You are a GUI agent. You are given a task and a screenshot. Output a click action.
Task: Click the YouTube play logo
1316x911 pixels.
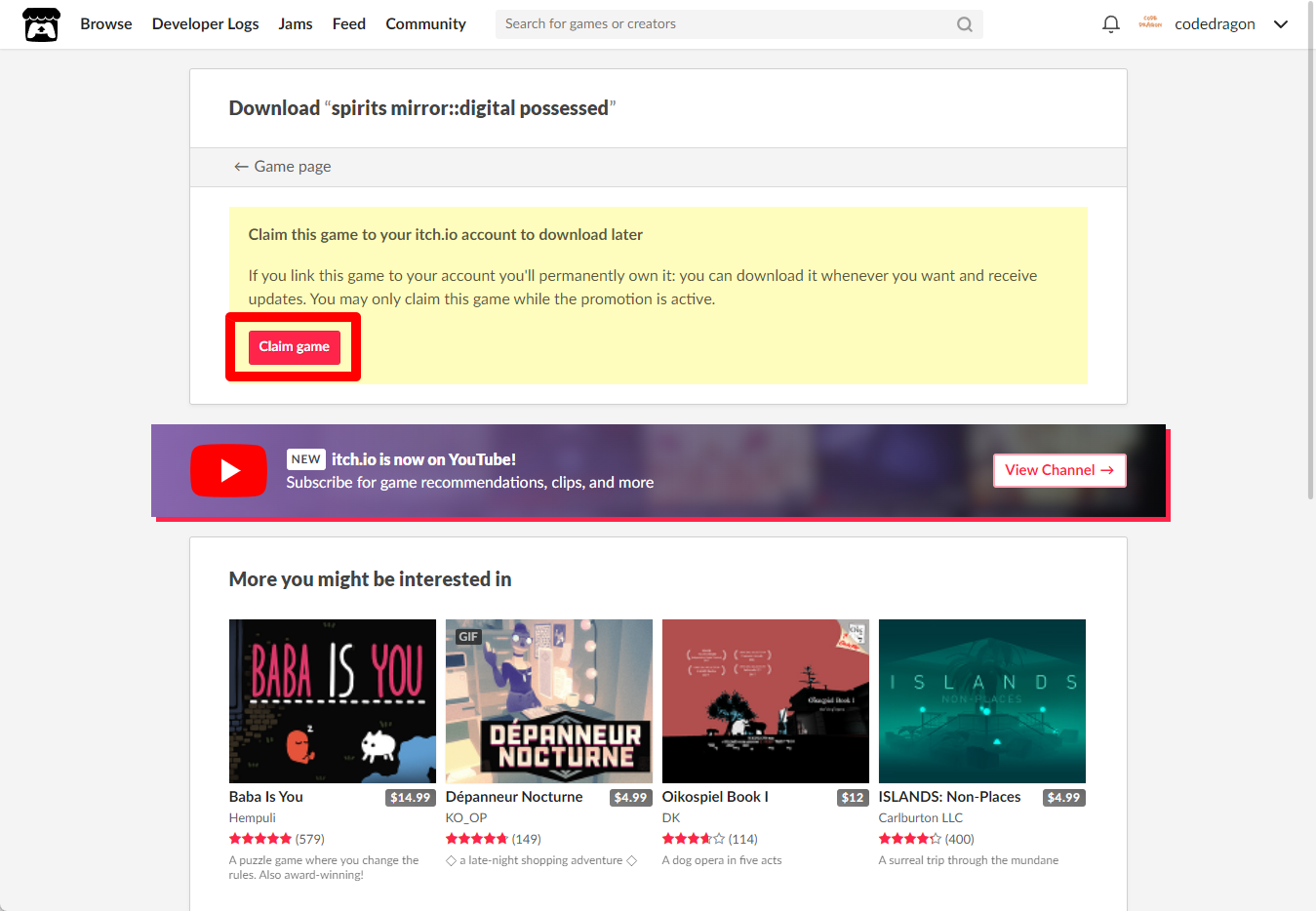click(x=228, y=470)
